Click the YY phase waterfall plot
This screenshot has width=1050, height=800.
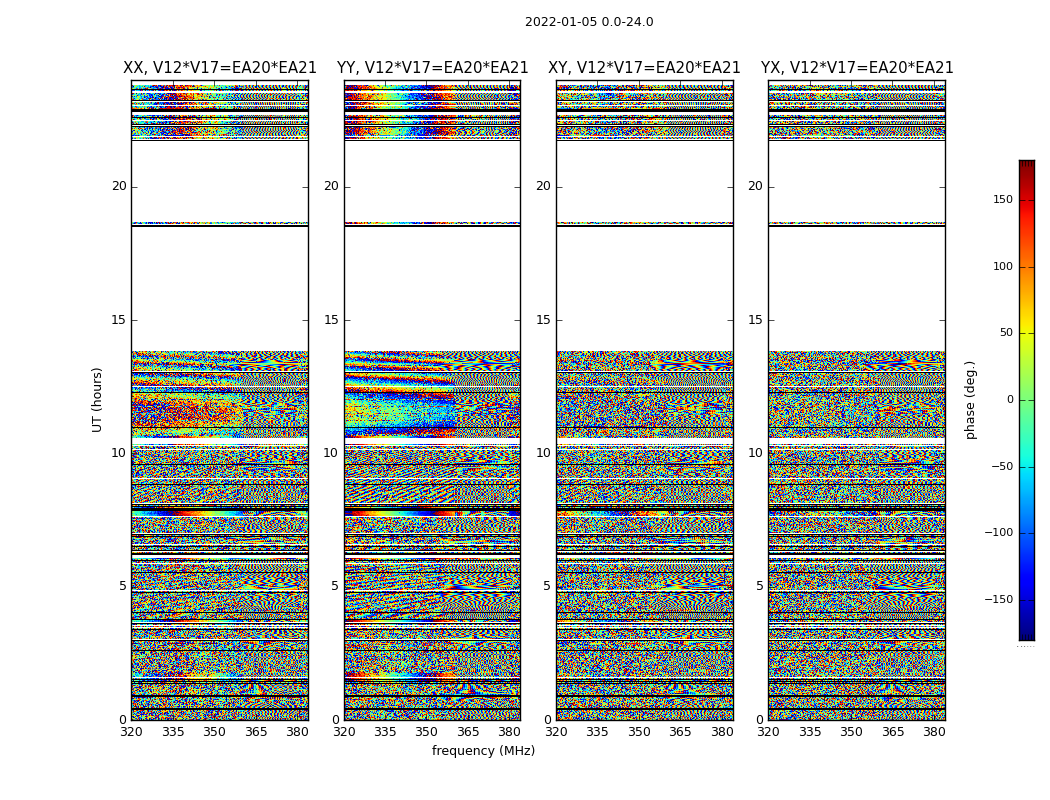[x=433, y=400]
